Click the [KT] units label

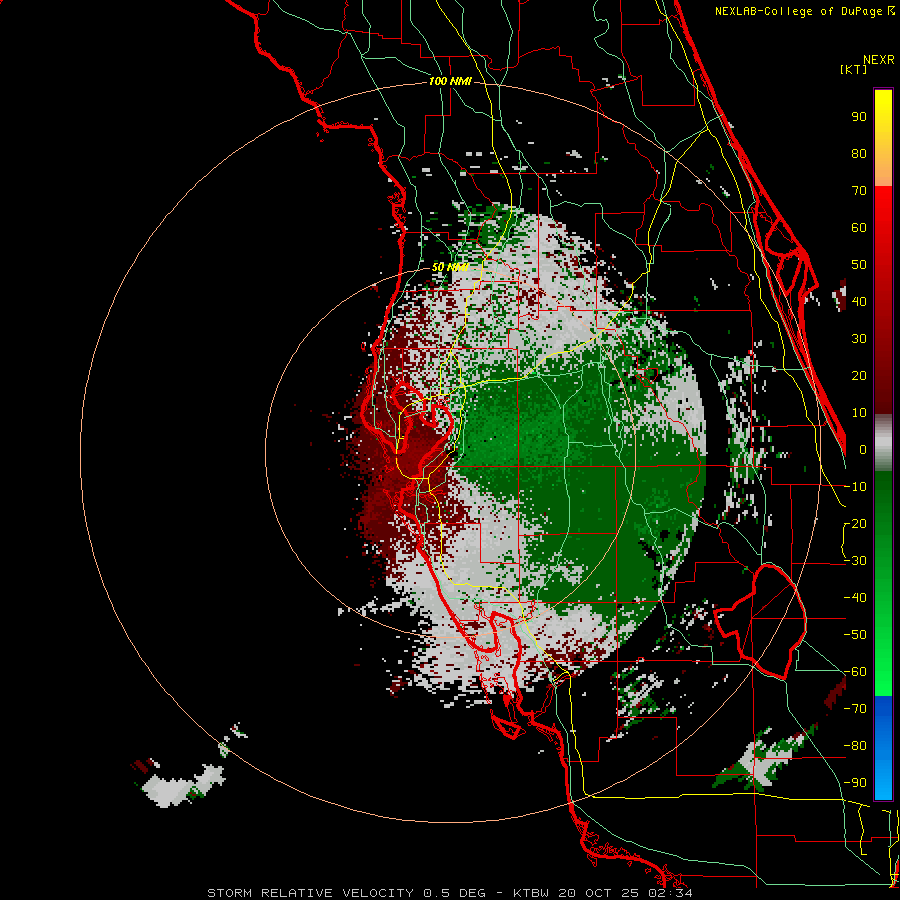854,69
